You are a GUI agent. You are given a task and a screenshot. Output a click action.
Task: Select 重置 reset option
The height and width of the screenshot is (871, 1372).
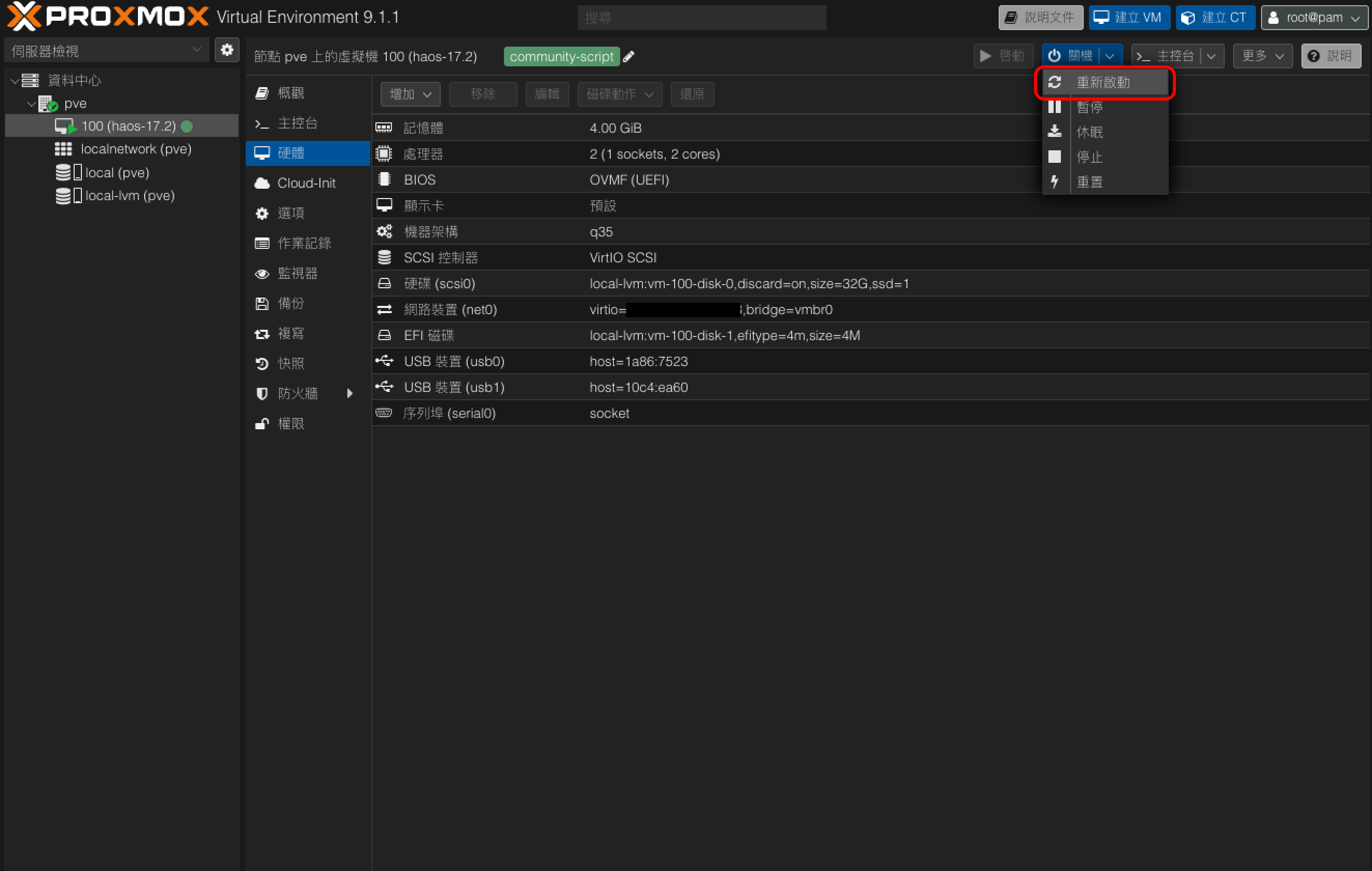click(1104, 182)
